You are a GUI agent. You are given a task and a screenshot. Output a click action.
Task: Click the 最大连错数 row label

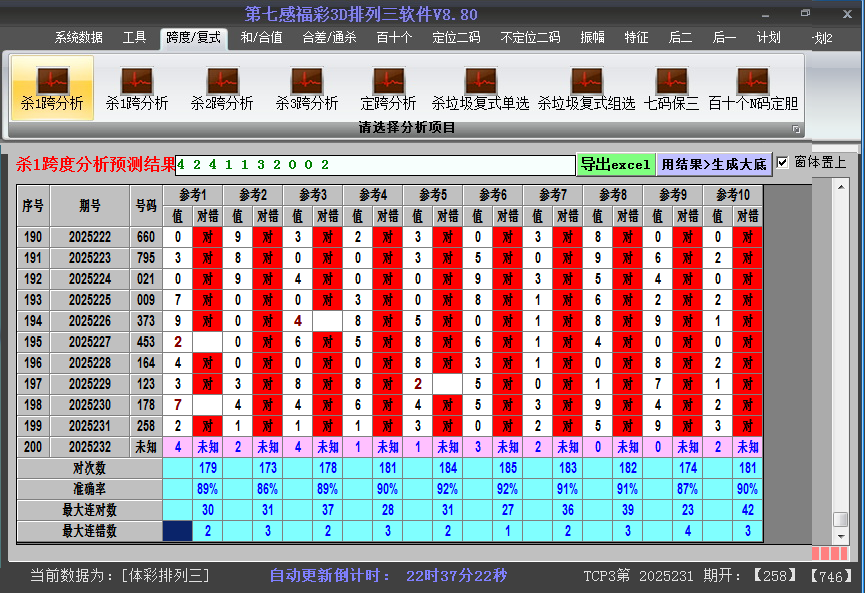90,531
